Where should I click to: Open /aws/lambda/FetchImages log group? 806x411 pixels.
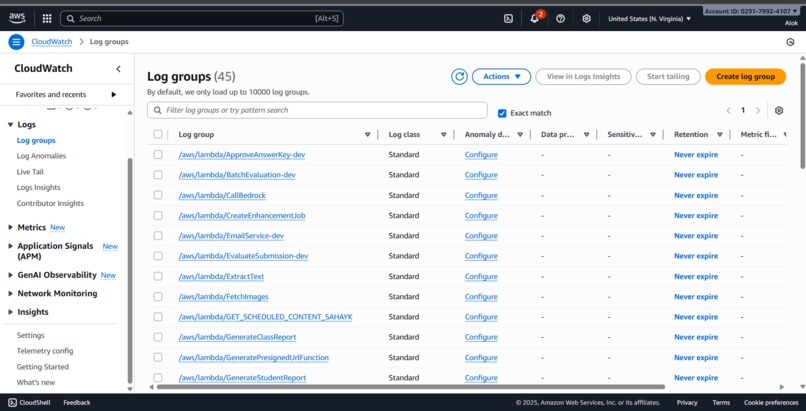pos(223,297)
